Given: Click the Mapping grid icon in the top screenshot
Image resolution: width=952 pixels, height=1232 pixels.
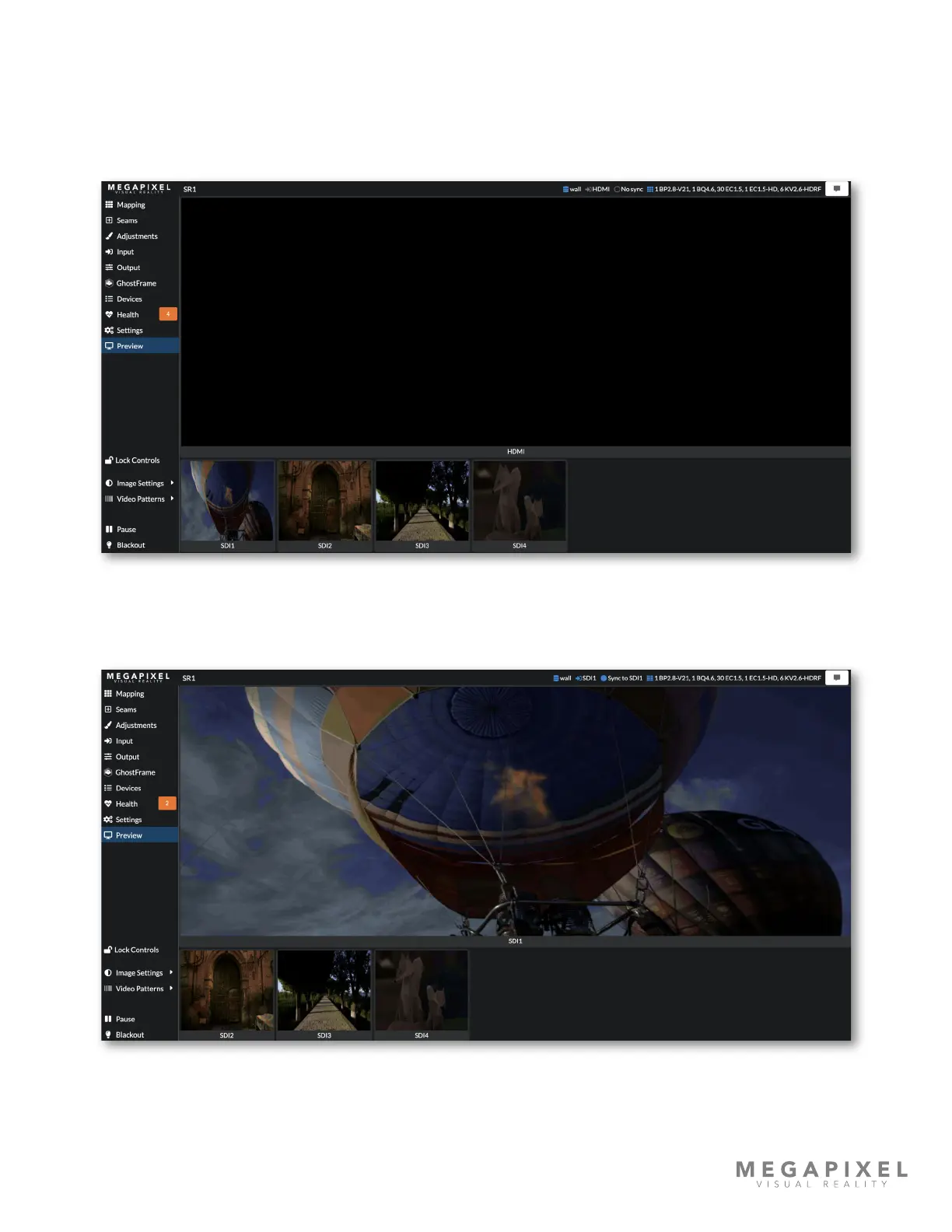Looking at the screenshot, I should (x=109, y=205).
